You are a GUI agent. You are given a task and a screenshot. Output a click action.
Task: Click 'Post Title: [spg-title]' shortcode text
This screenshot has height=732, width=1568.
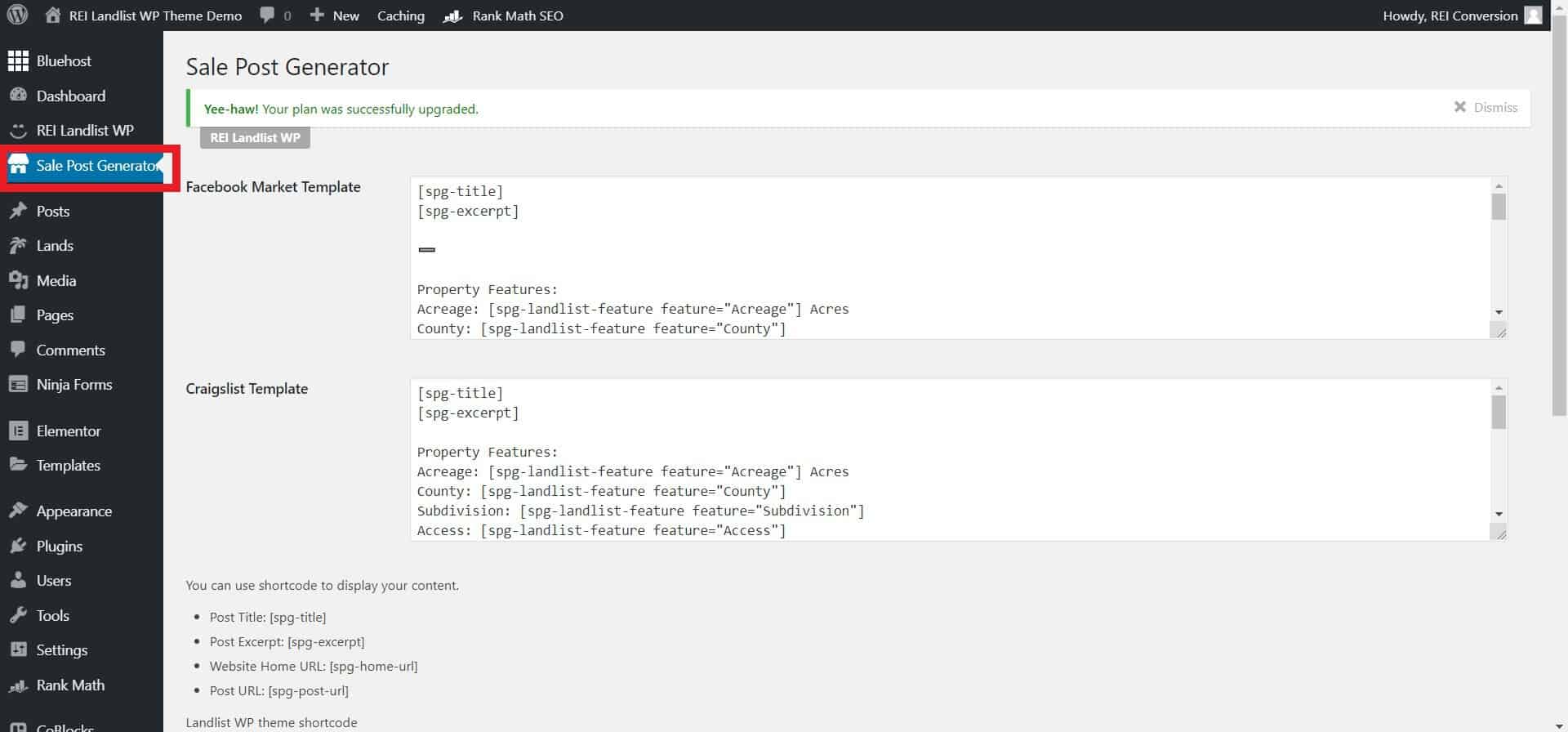pos(268,618)
